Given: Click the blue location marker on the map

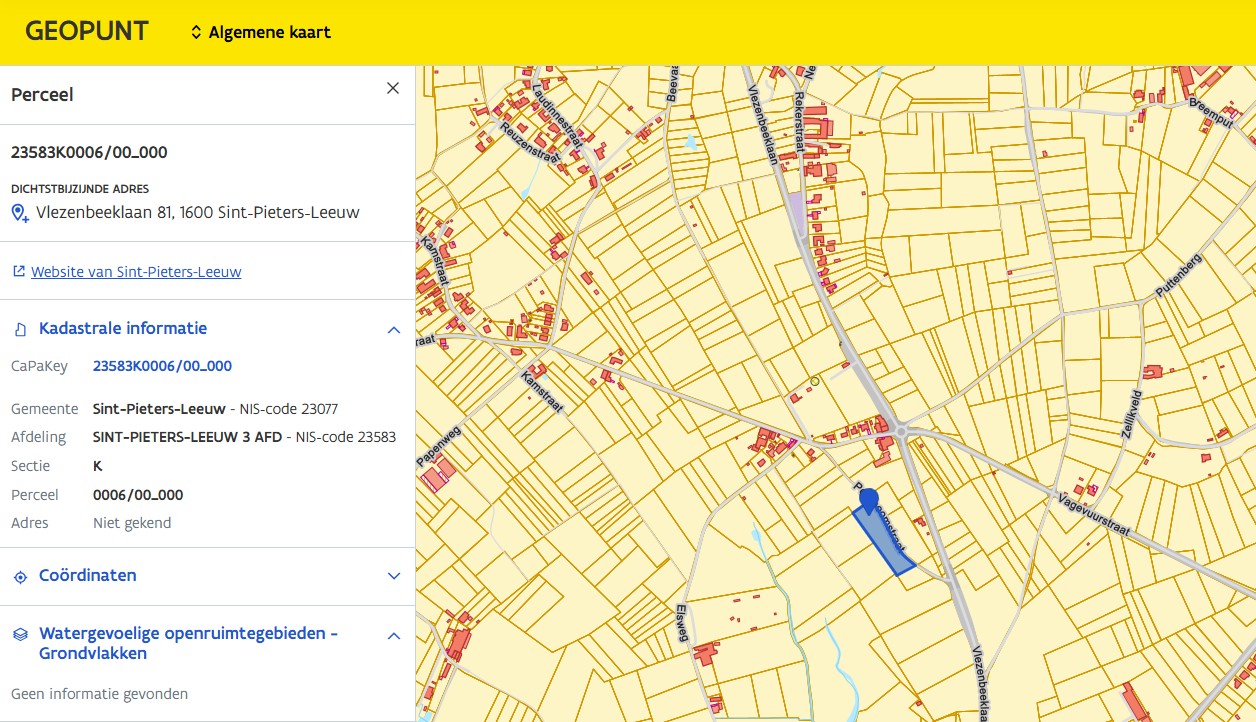Looking at the screenshot, I should click(x=869, y=498).
